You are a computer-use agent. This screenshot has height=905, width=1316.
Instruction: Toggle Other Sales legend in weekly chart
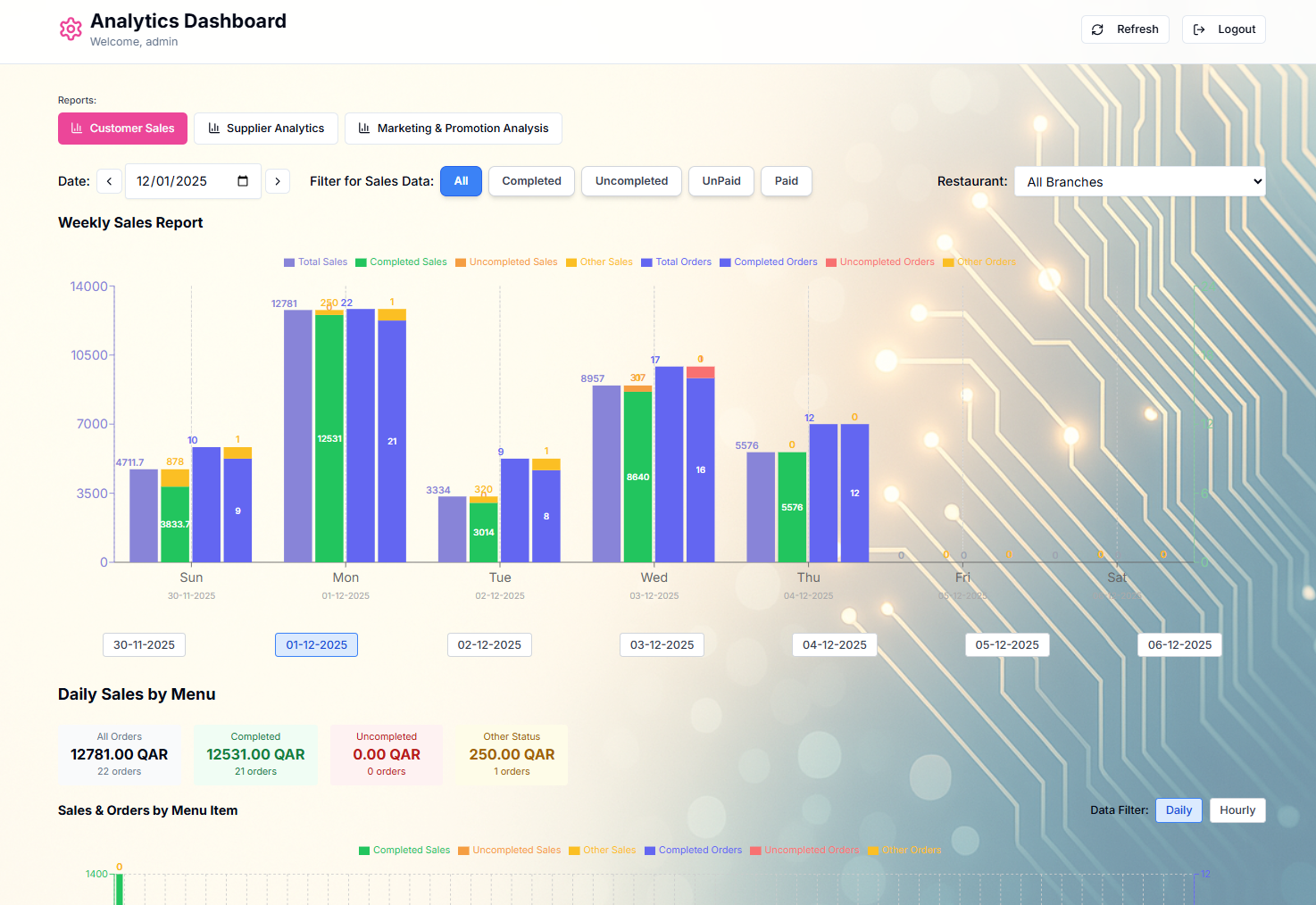599,262
